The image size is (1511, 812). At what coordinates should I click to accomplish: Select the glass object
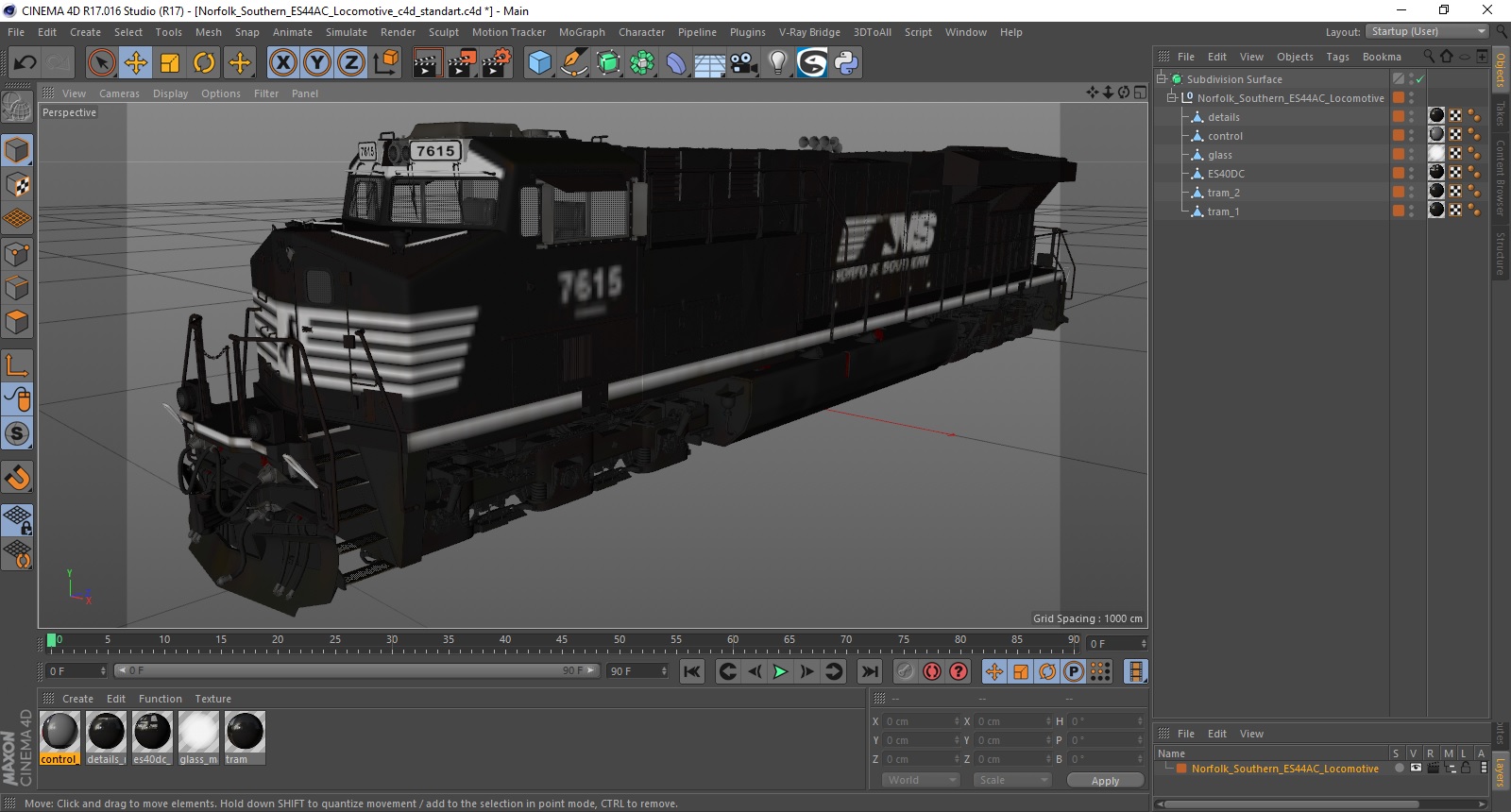(1219, 155)
